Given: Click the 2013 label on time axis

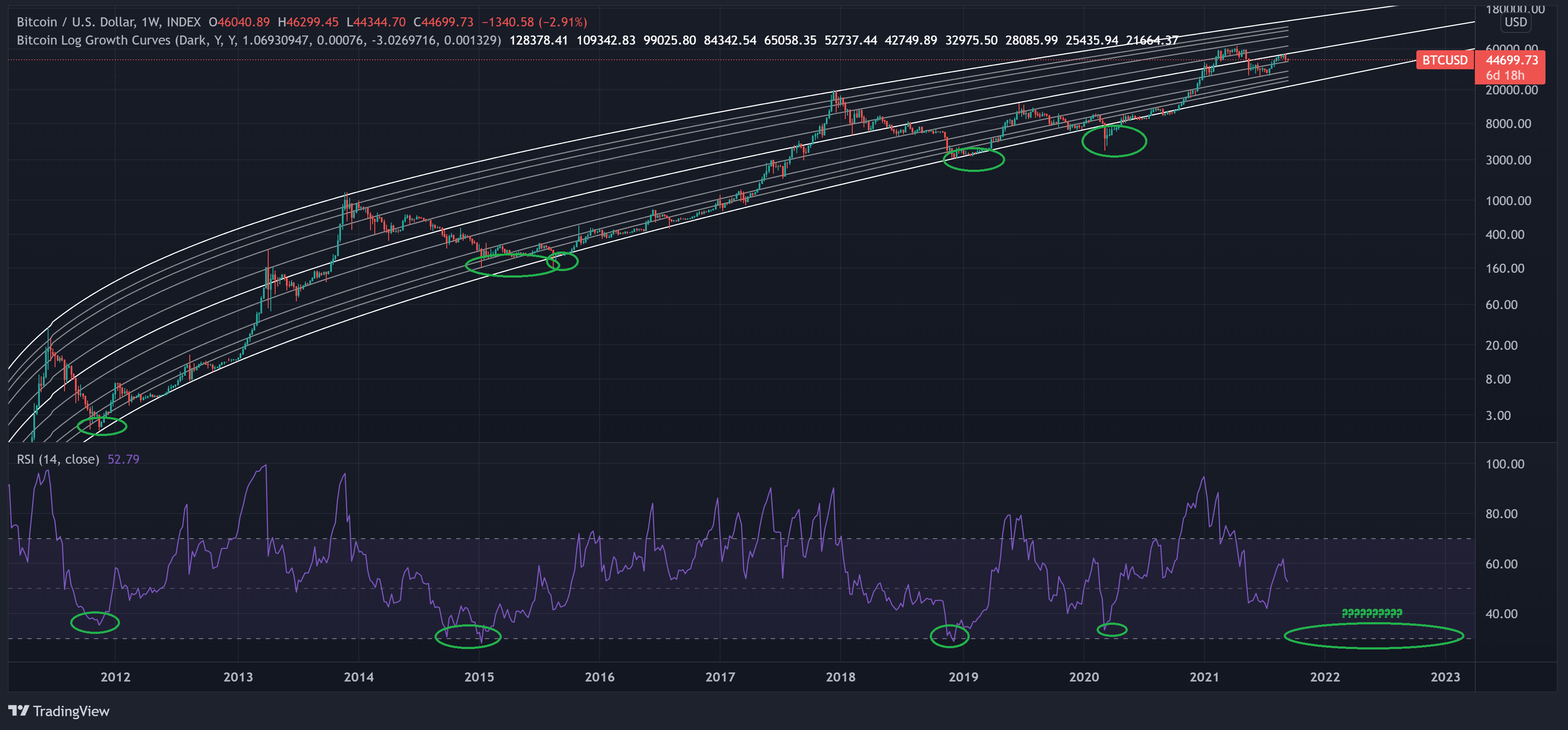Looking at the screenshot, I should pyautogui.click(x=238, y=677).
